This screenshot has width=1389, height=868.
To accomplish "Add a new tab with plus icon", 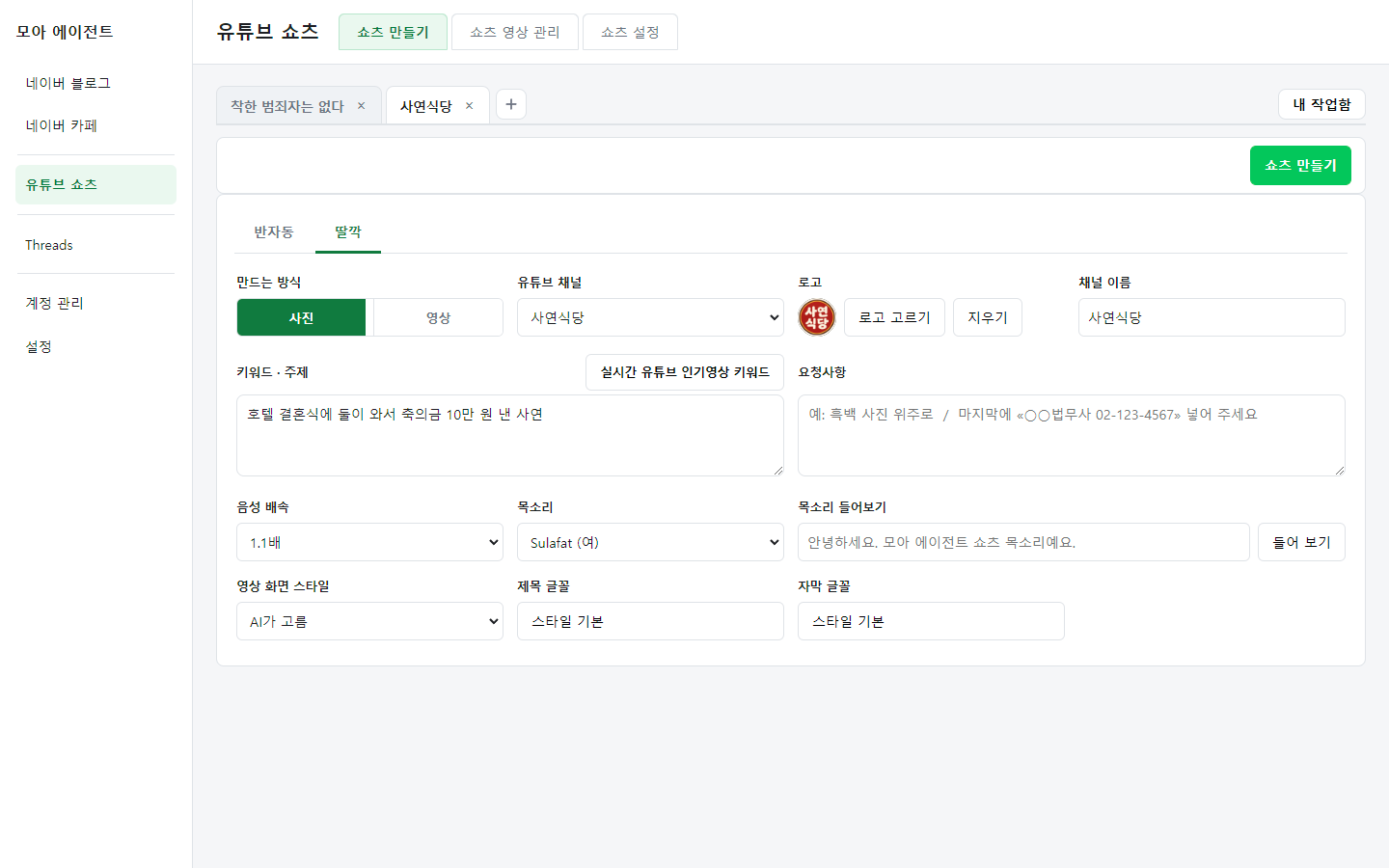I will 511,104.
